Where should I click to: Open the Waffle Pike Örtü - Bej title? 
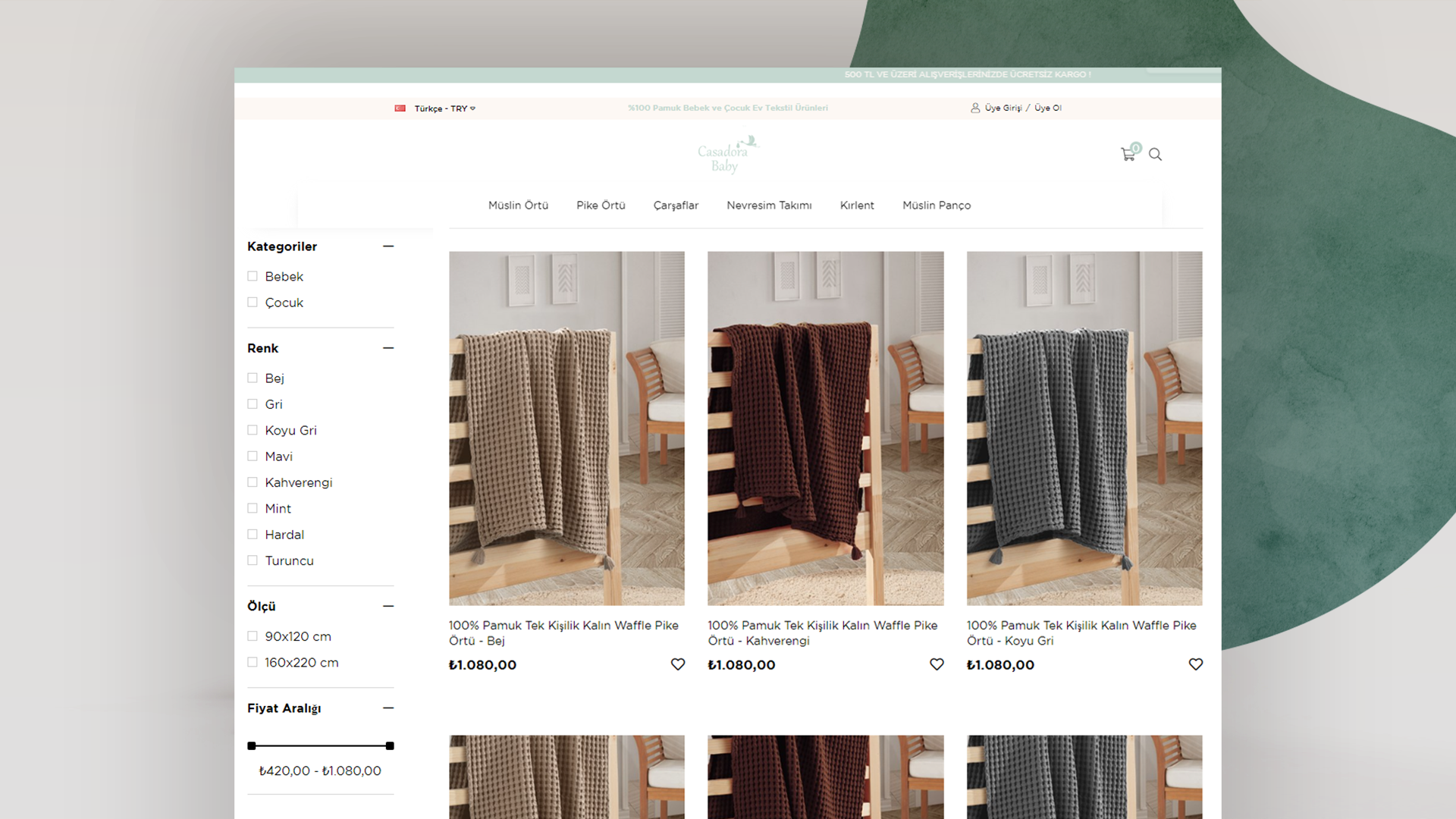(563, 632)
